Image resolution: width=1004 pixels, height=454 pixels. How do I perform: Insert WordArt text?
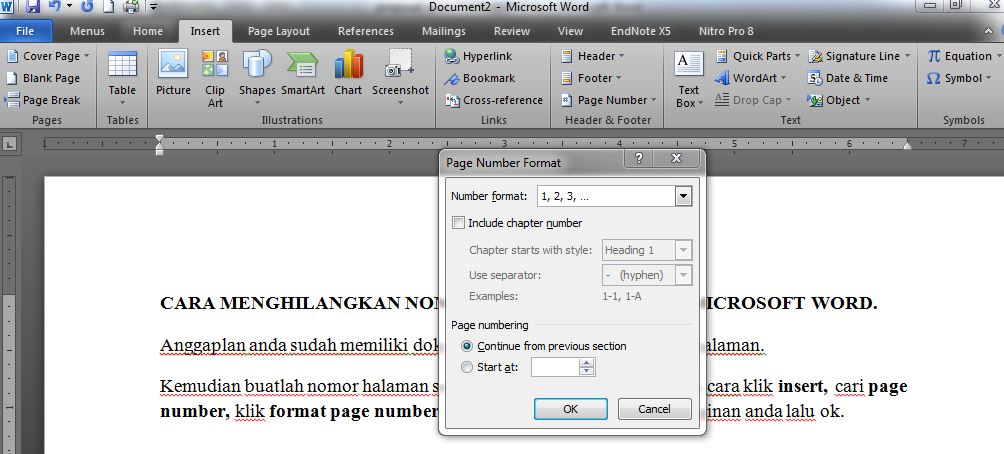point(750,78)
